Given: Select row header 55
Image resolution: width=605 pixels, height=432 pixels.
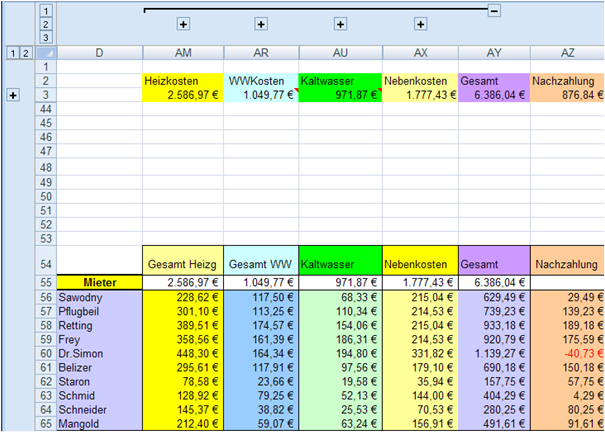Looking at the screenshot, I should pos(44,283).
